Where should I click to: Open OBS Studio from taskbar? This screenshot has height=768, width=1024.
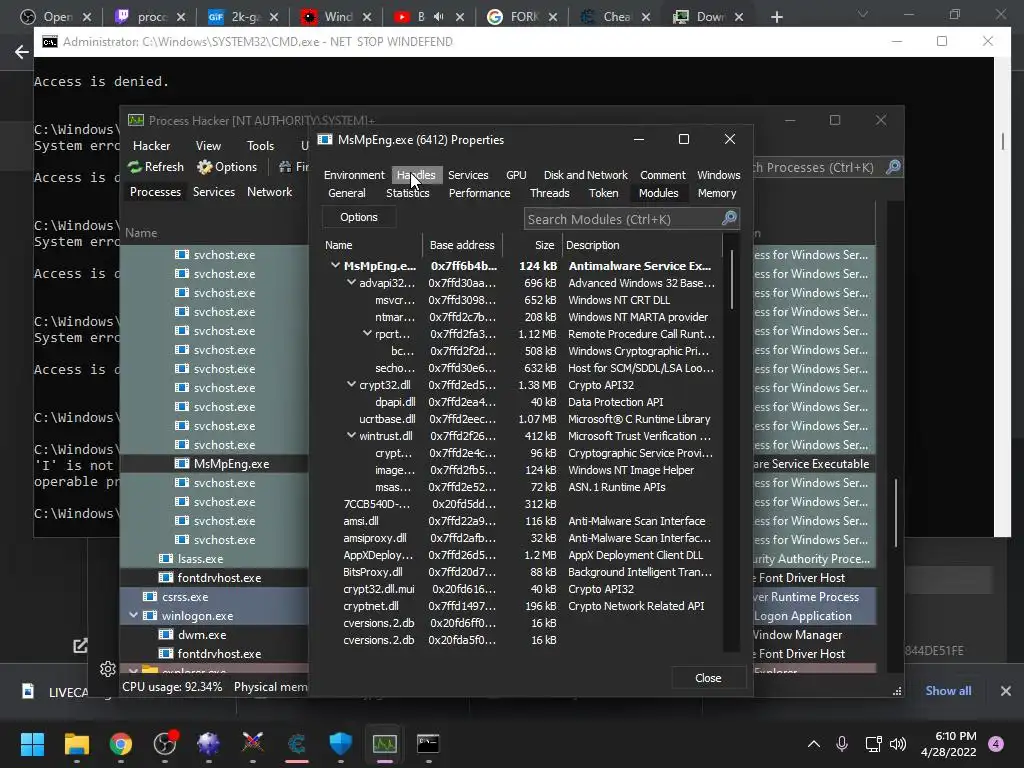[165, 744]
